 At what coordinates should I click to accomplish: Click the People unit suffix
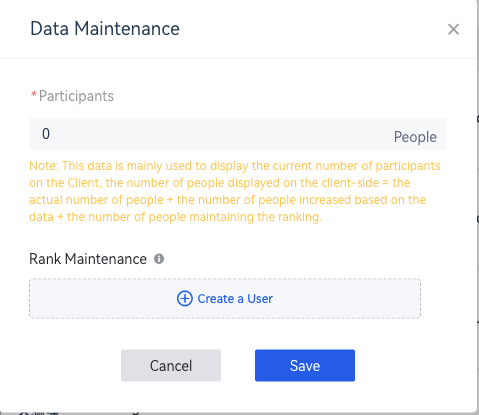pos(415,137)
